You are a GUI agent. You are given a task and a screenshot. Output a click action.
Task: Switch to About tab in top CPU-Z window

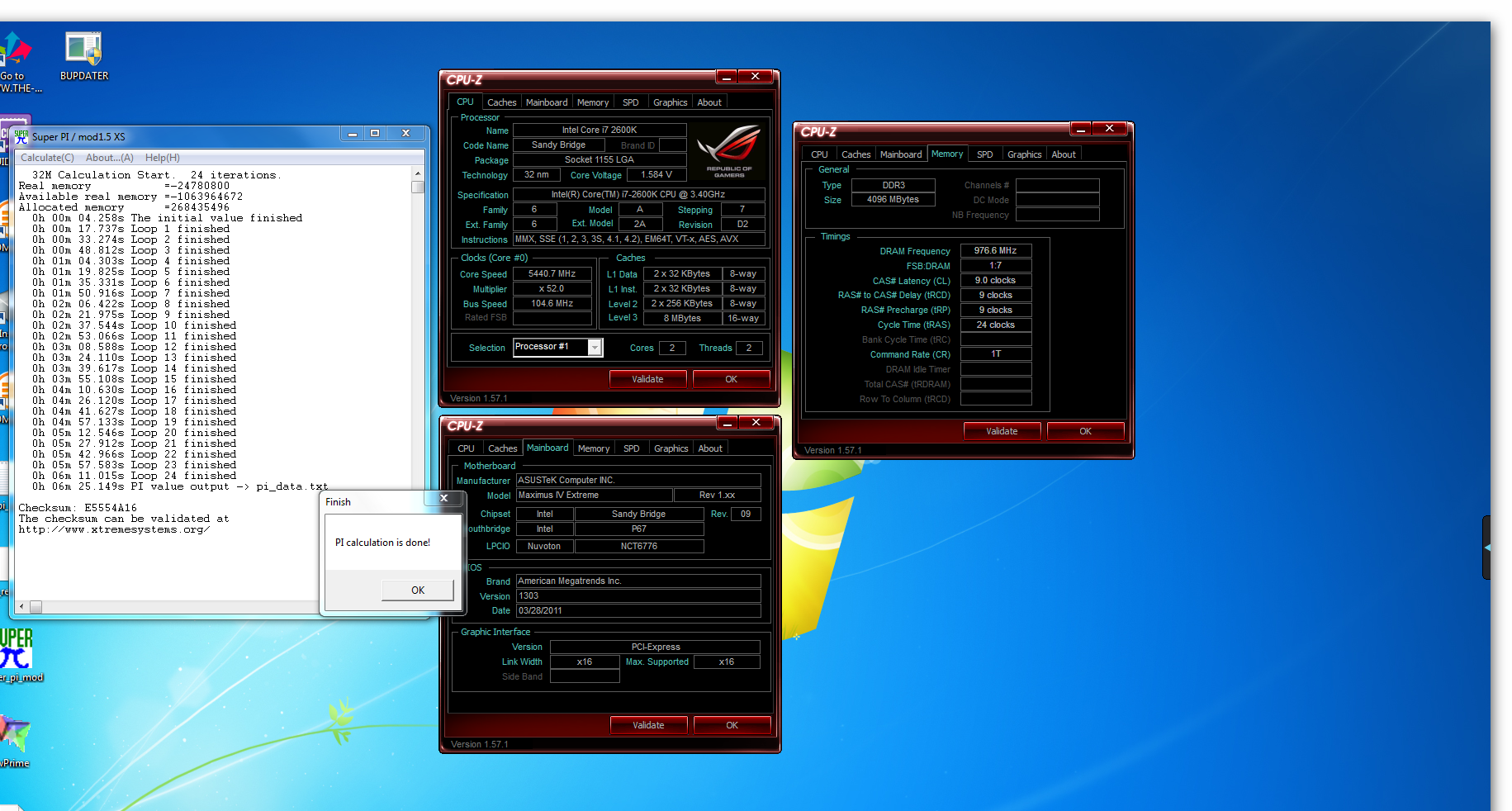point(709,102)
